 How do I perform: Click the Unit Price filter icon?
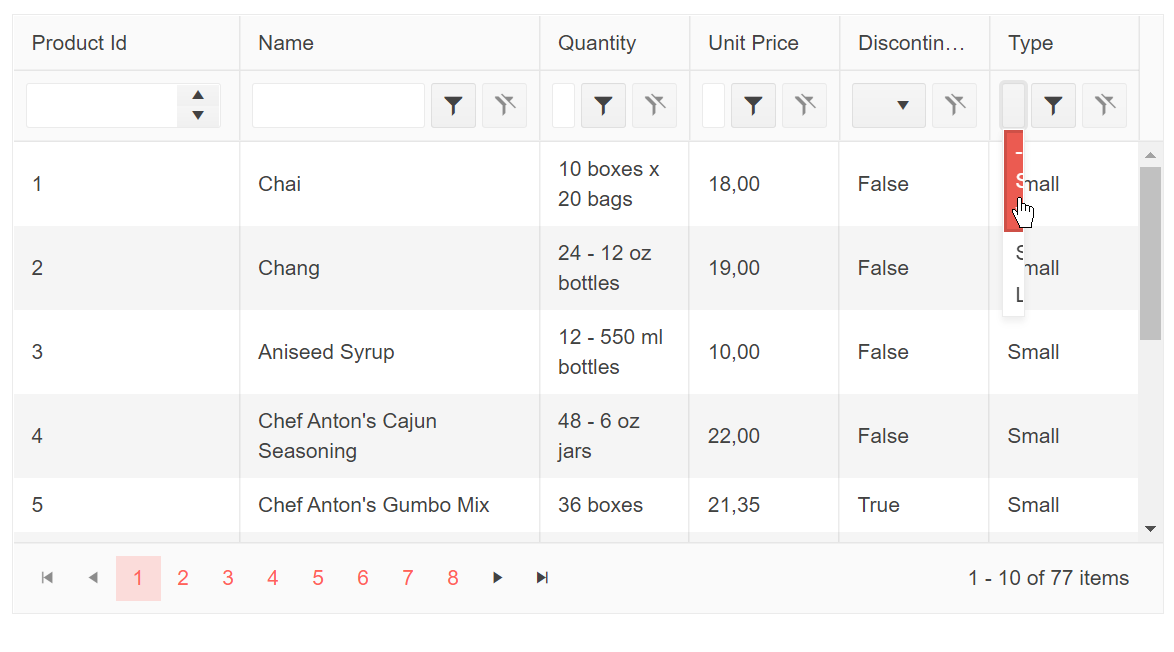pyautogui.click(x=753, y=105)
